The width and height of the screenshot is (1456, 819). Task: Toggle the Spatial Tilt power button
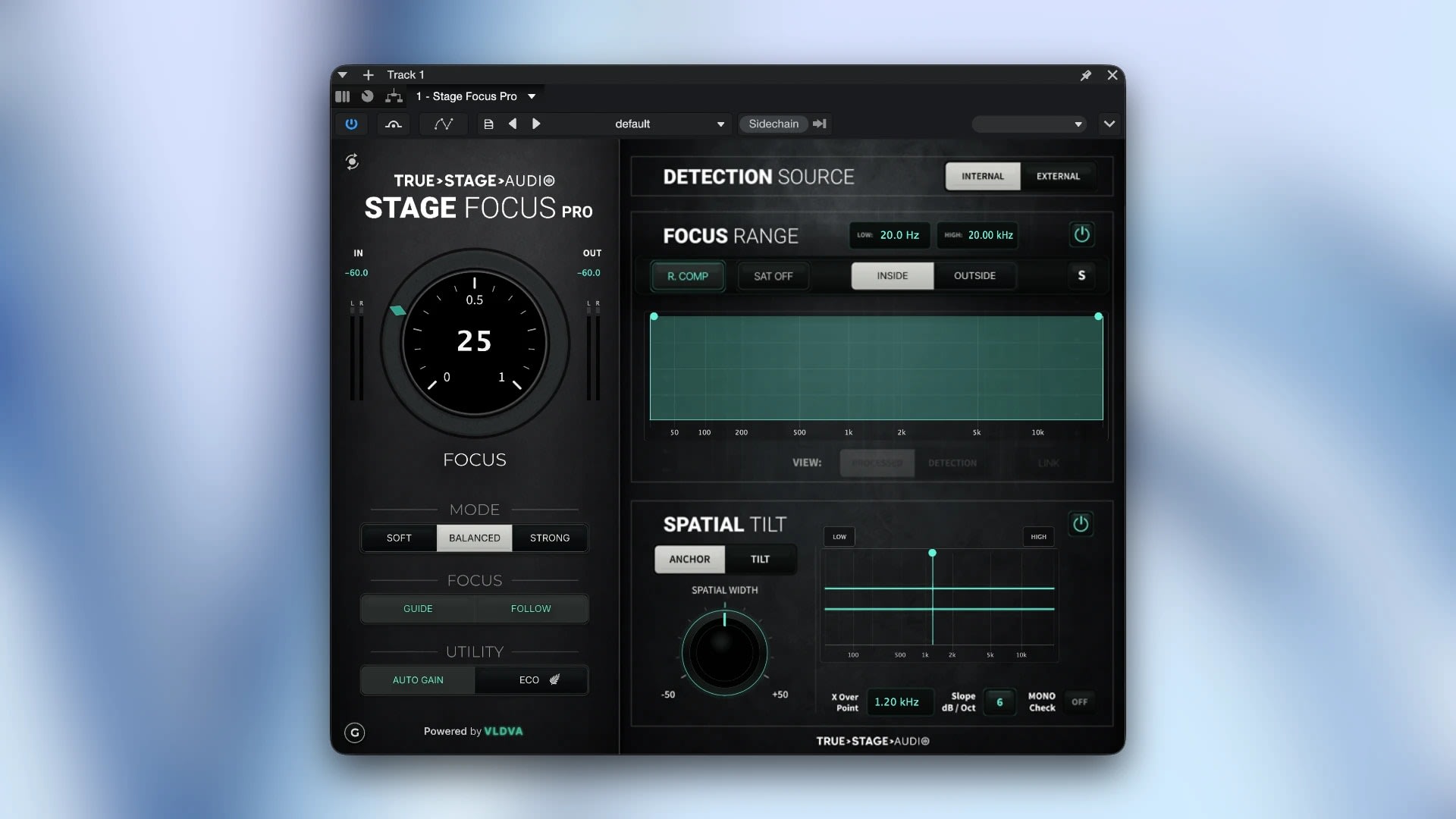click(1081, 524)
